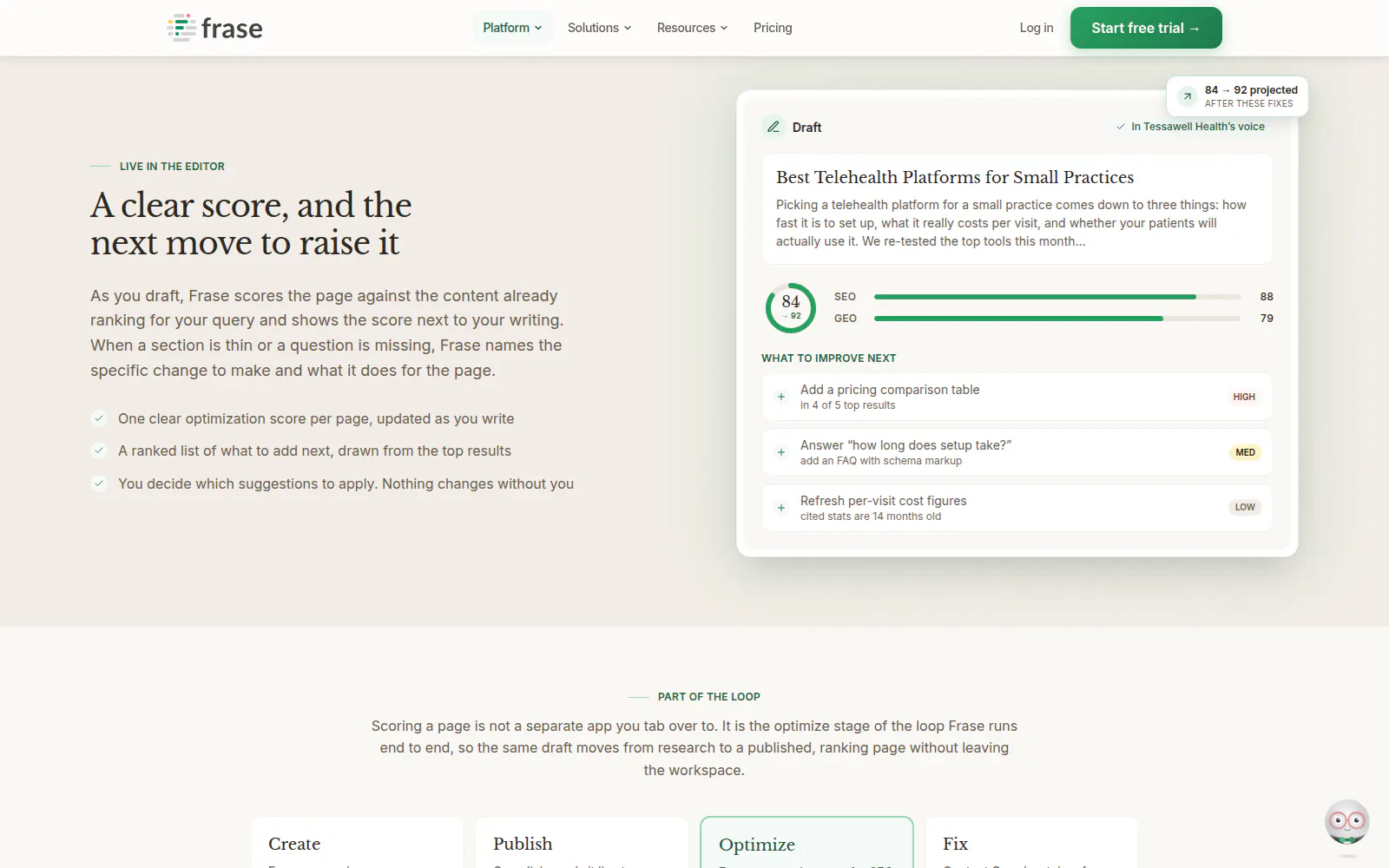Click 'Add a pricing comparison table' suggestion

coord(1017,397)
